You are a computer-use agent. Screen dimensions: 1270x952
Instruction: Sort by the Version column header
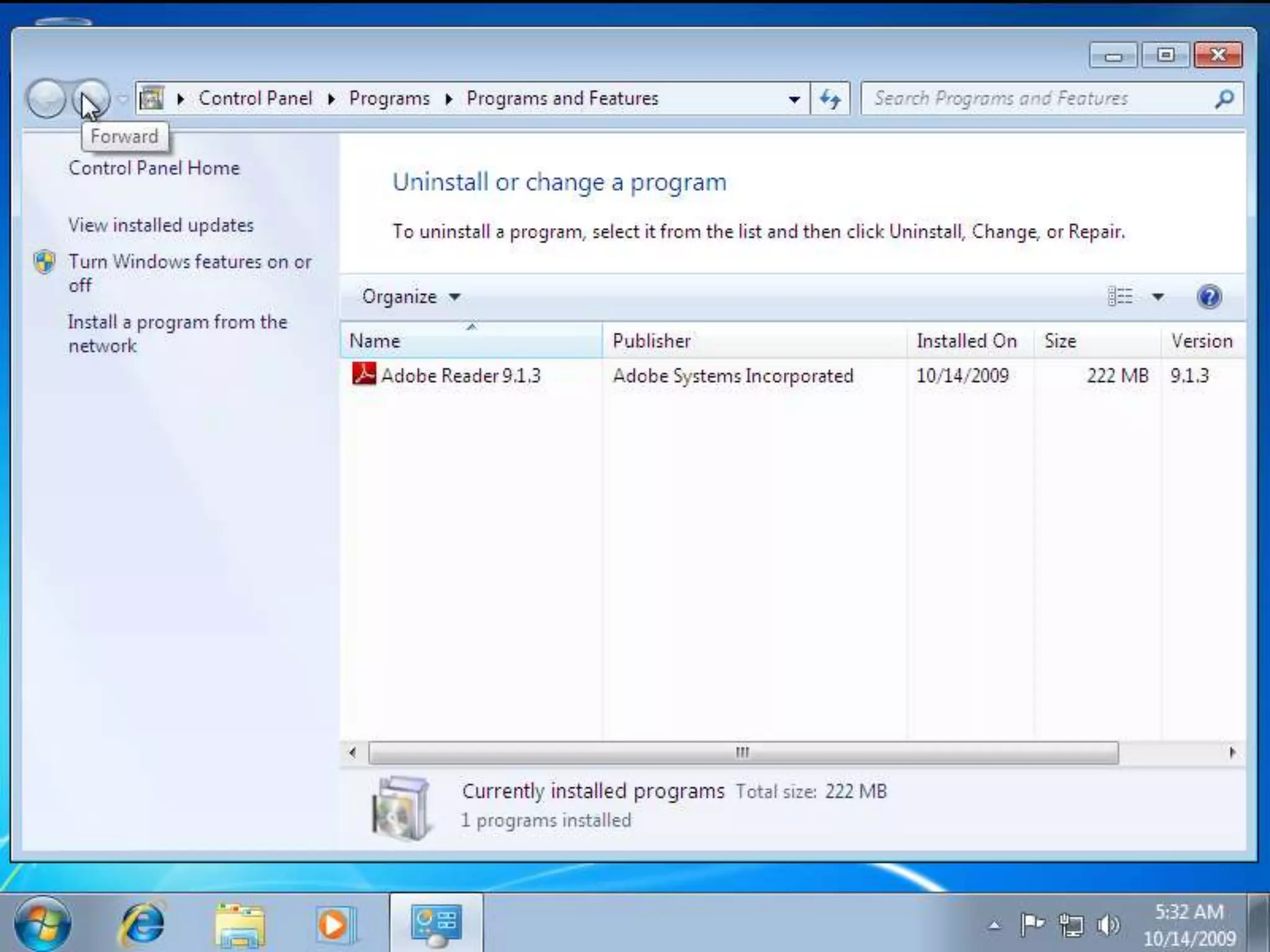(1203, 340)
